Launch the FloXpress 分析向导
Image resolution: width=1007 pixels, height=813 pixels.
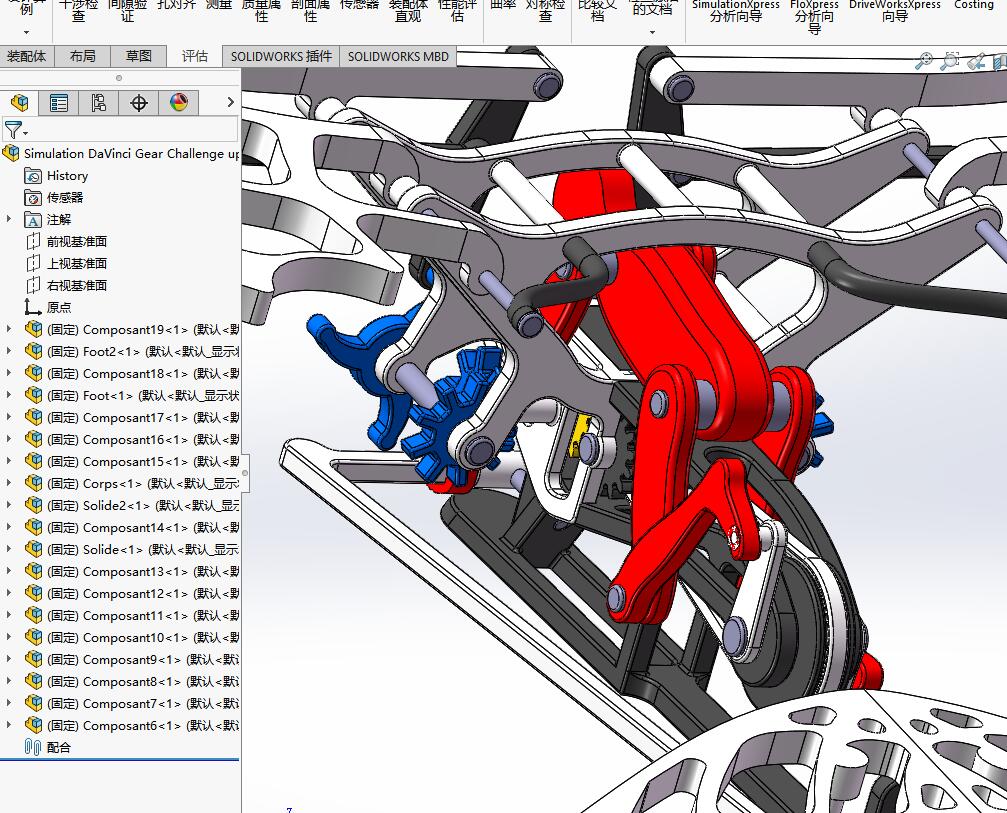tap(814, 15)
